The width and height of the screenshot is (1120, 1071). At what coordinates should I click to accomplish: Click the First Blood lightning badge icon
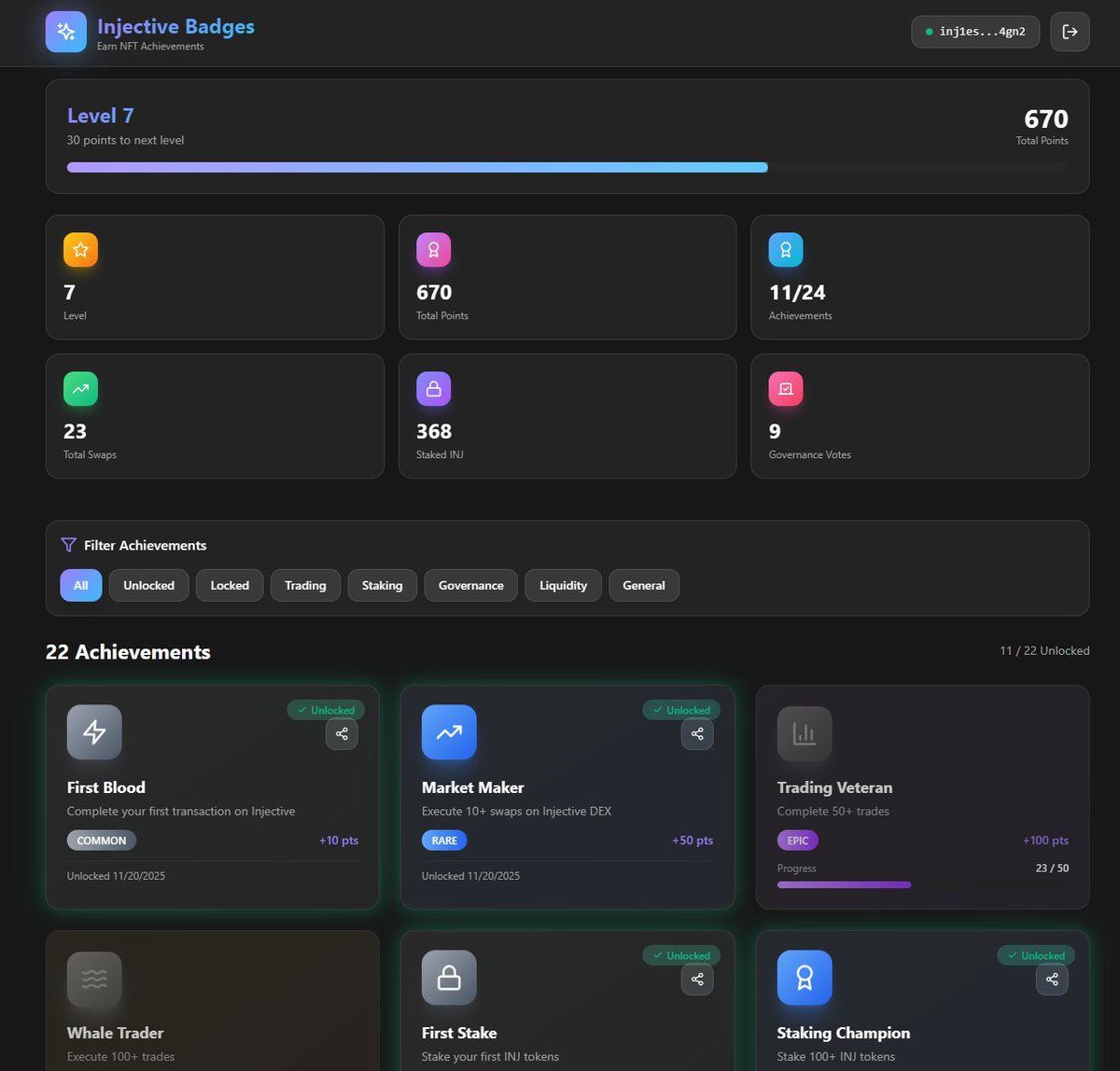coord(94,732)
